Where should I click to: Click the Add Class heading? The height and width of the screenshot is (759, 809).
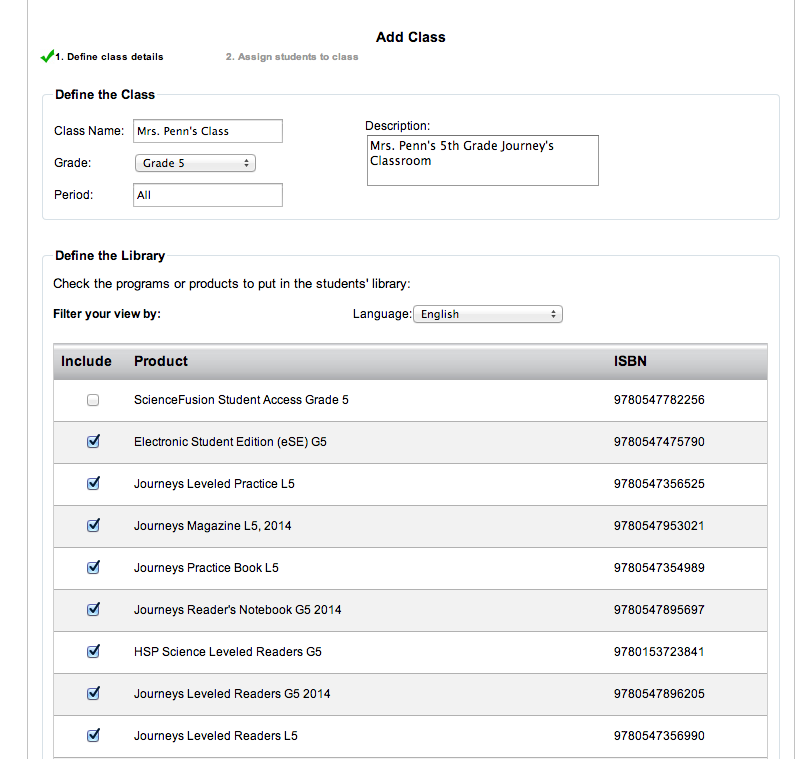[411, 37]
